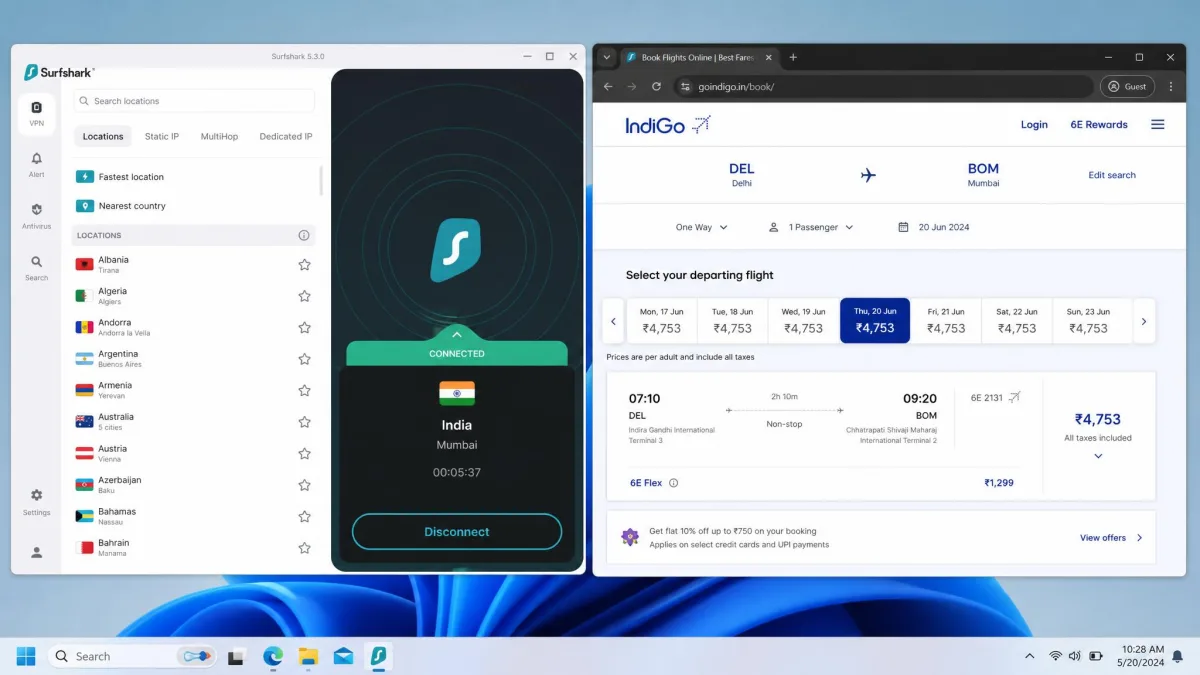Select Sun, 23 Jun fare tab
This screenshot has width=1200, height=675.
[x=1088, y=321]
